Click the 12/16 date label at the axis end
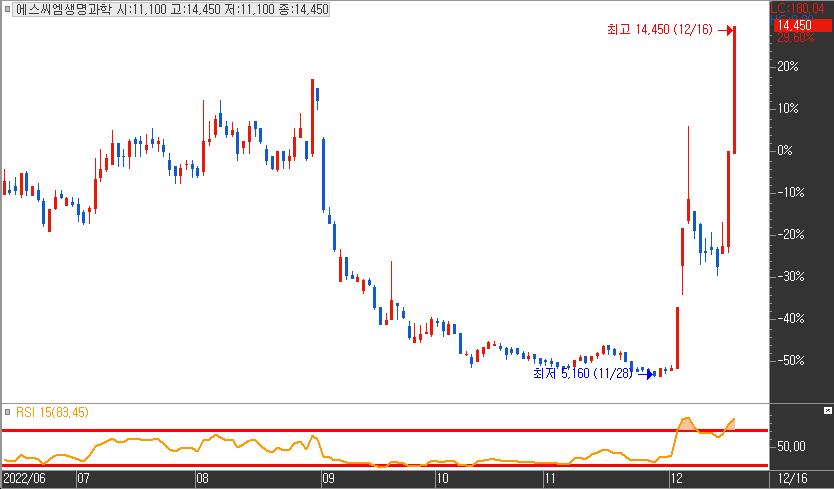The height and width of the screenshot is (489, 834). coord(792,478)
